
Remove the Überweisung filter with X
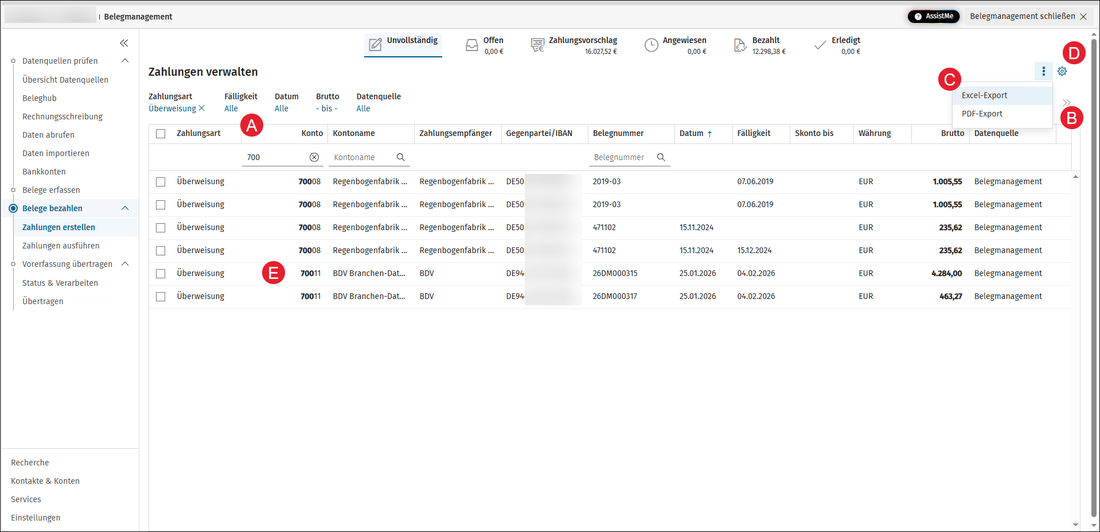point(201,108)
